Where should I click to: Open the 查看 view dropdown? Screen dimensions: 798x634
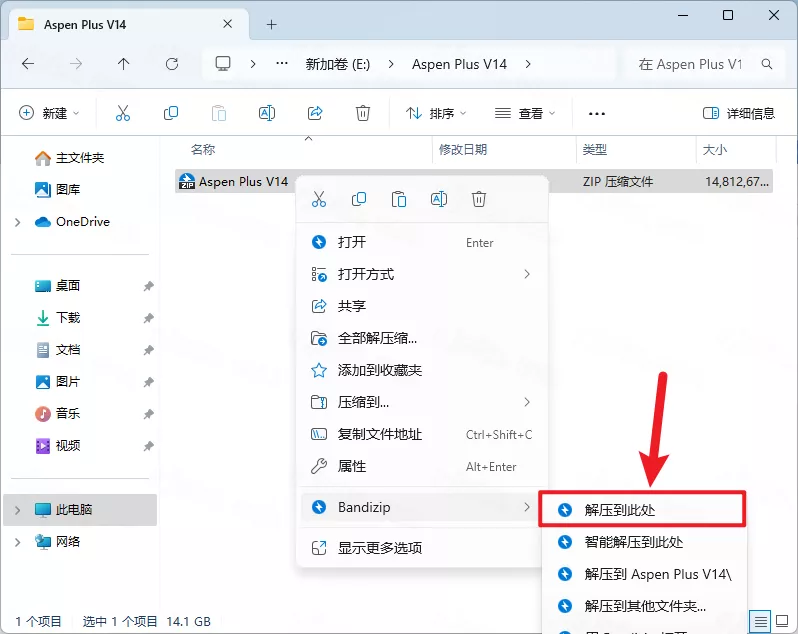pyautogui.click(x=525, y=113)
